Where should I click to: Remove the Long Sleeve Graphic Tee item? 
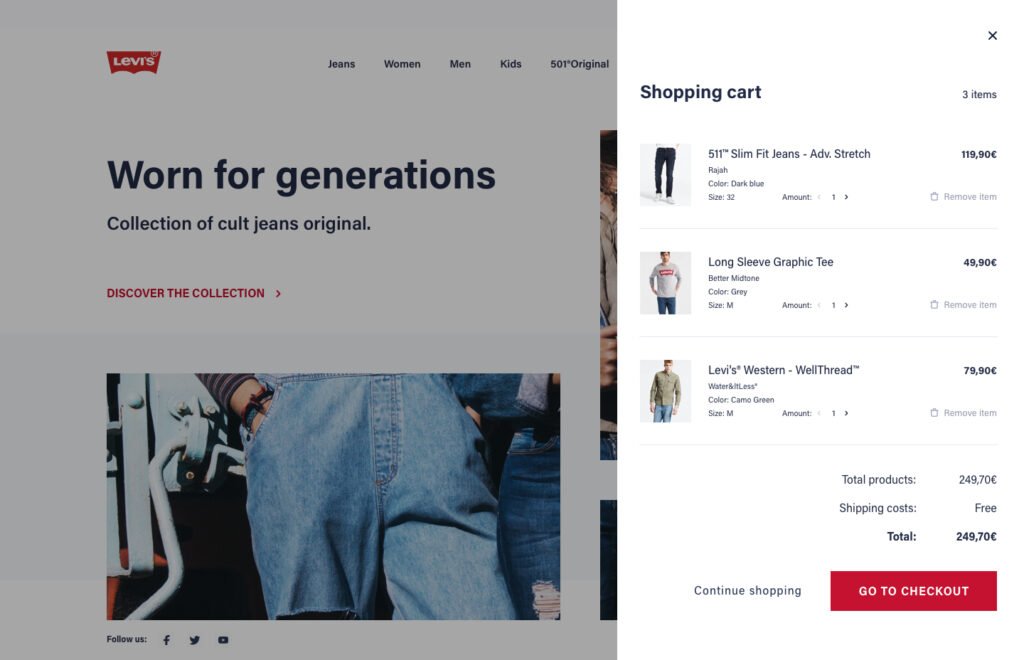click(x=963, y=305)
